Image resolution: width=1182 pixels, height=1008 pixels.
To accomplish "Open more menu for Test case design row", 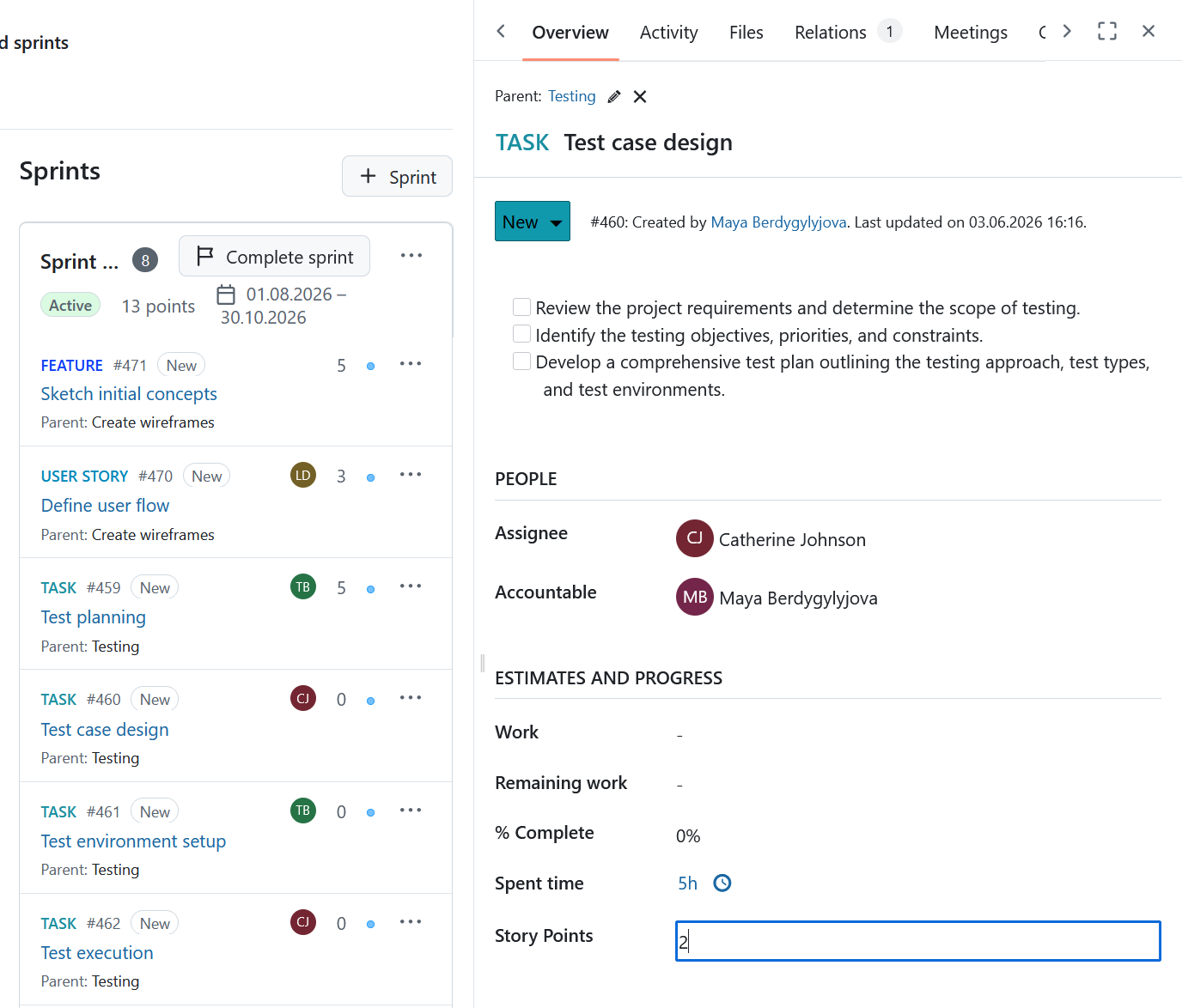I will [411, 698].
